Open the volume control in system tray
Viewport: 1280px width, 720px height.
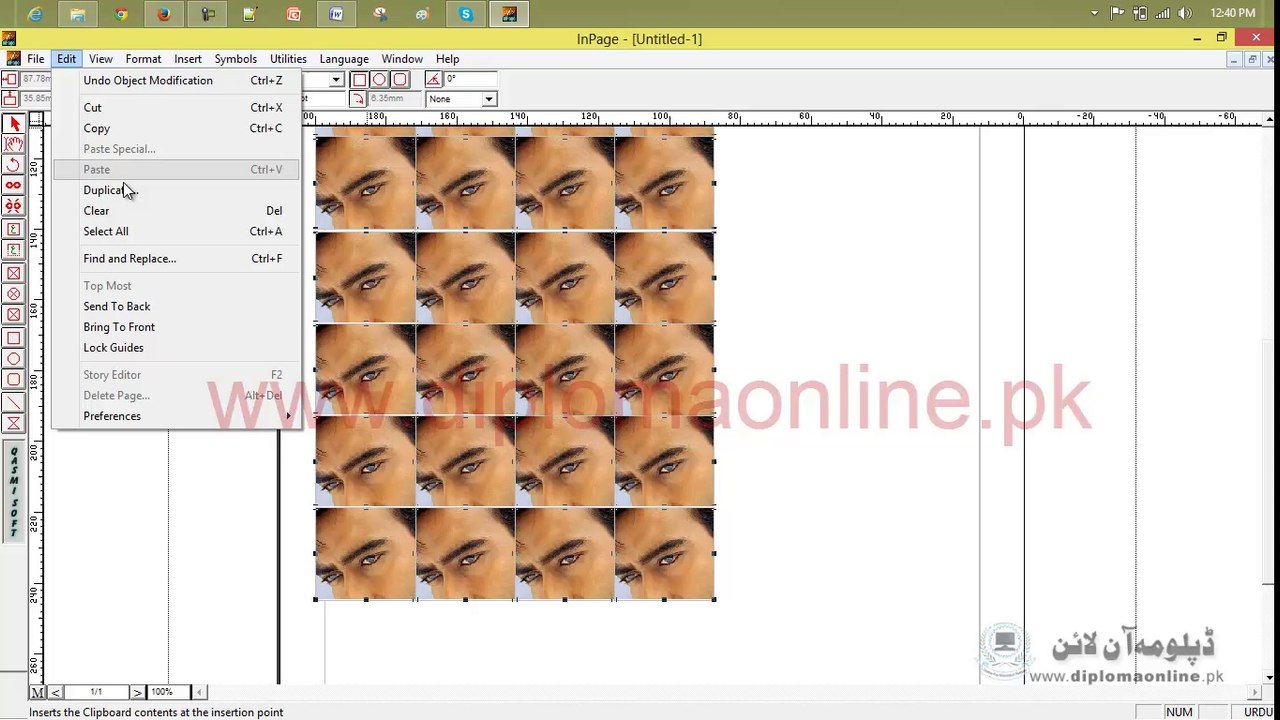point(1185,13)
